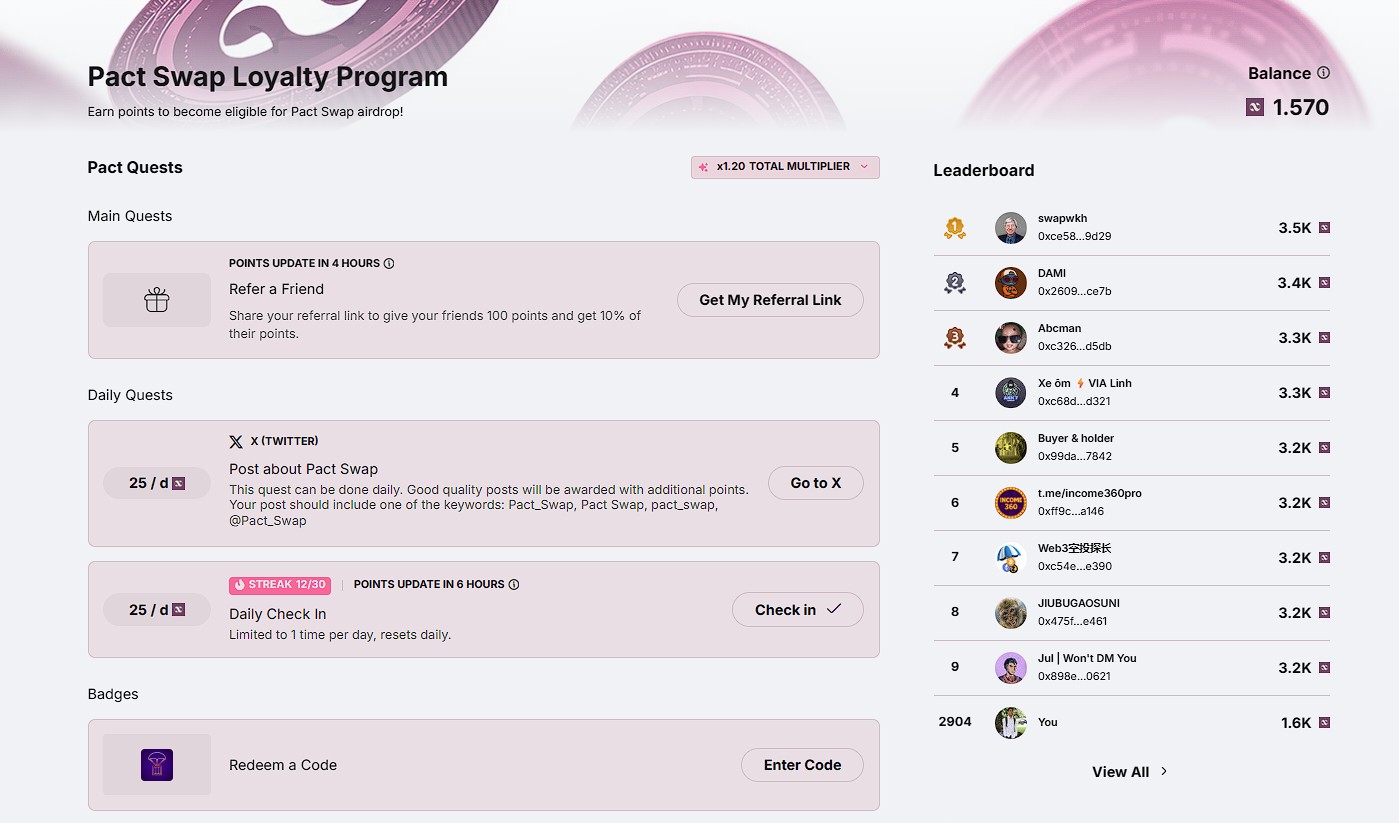This screenshot has width=1399, height=823.
Task: Click the X (Twitter) logo icon
Action: click(236, 441)
